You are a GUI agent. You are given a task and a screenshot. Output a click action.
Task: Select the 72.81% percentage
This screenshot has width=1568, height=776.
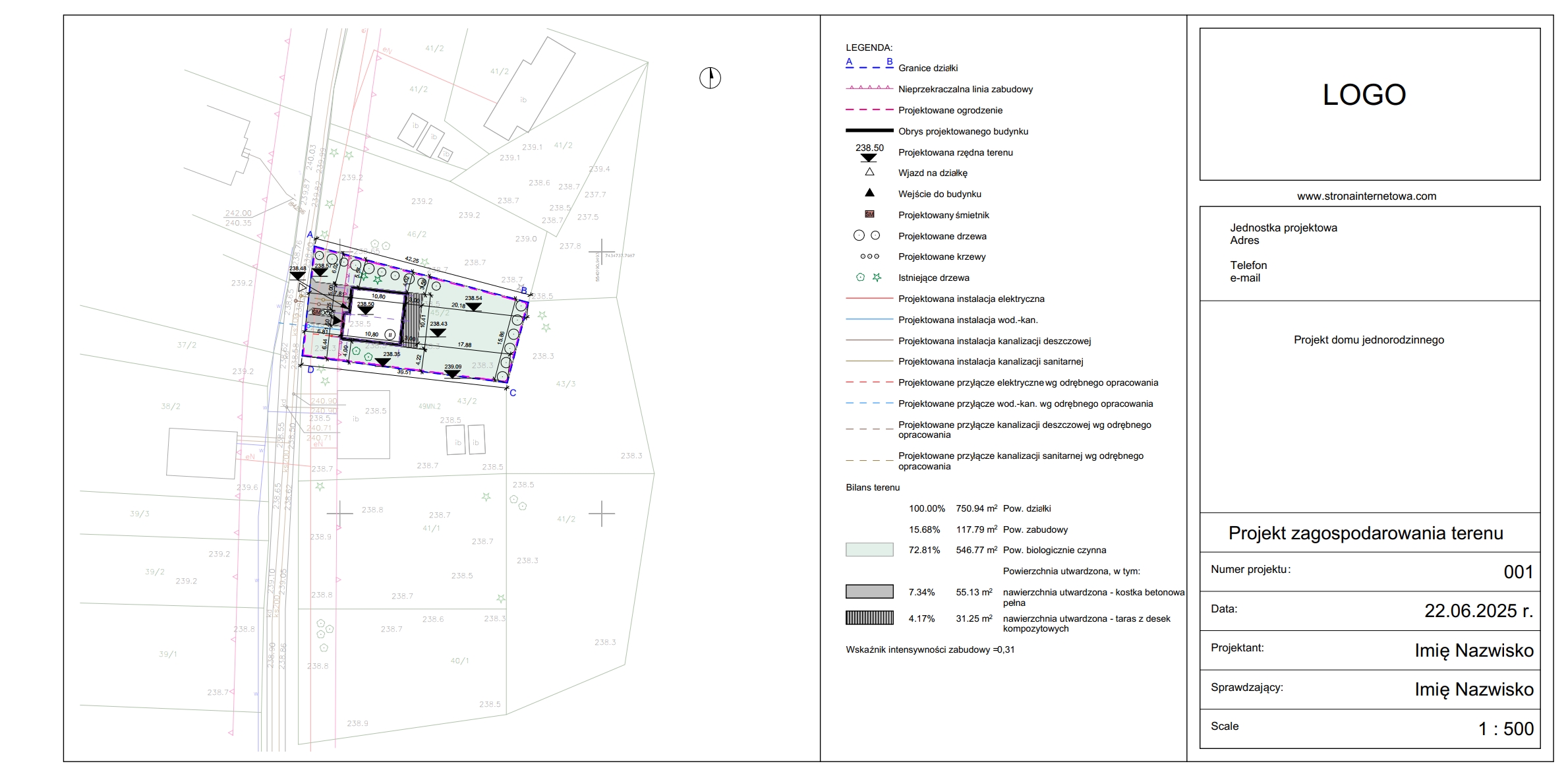[924, 550]
